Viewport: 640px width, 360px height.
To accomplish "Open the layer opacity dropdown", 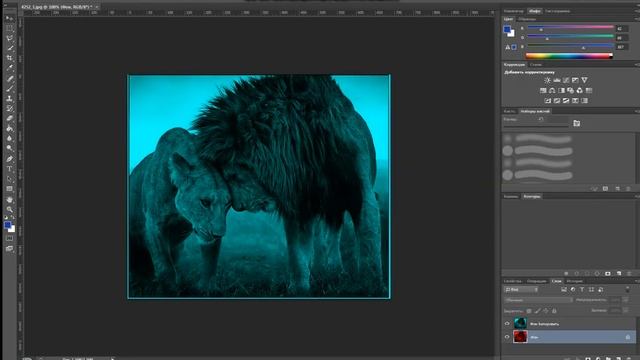I will pyautogui.click(x=625, y=300).
